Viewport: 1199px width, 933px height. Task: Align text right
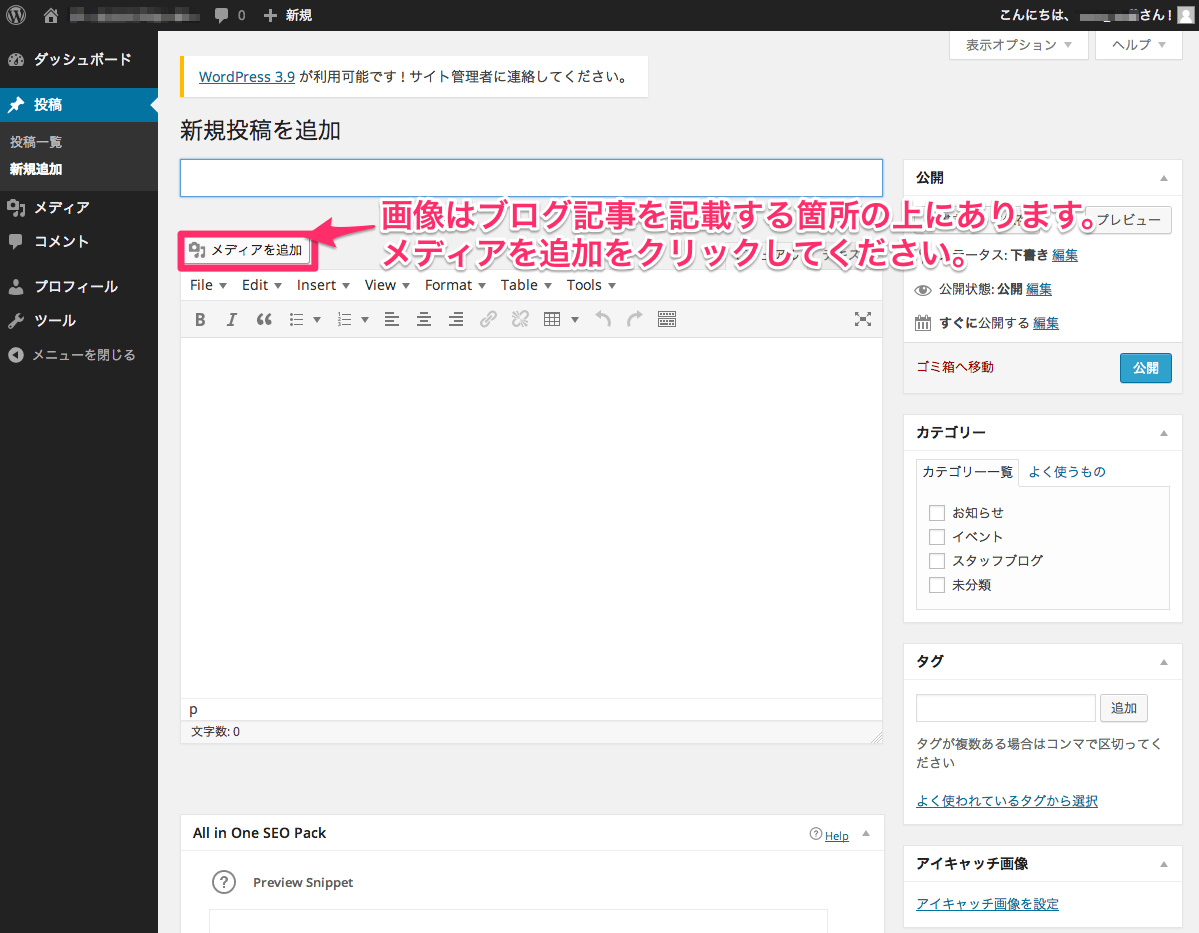click(456, 320)
